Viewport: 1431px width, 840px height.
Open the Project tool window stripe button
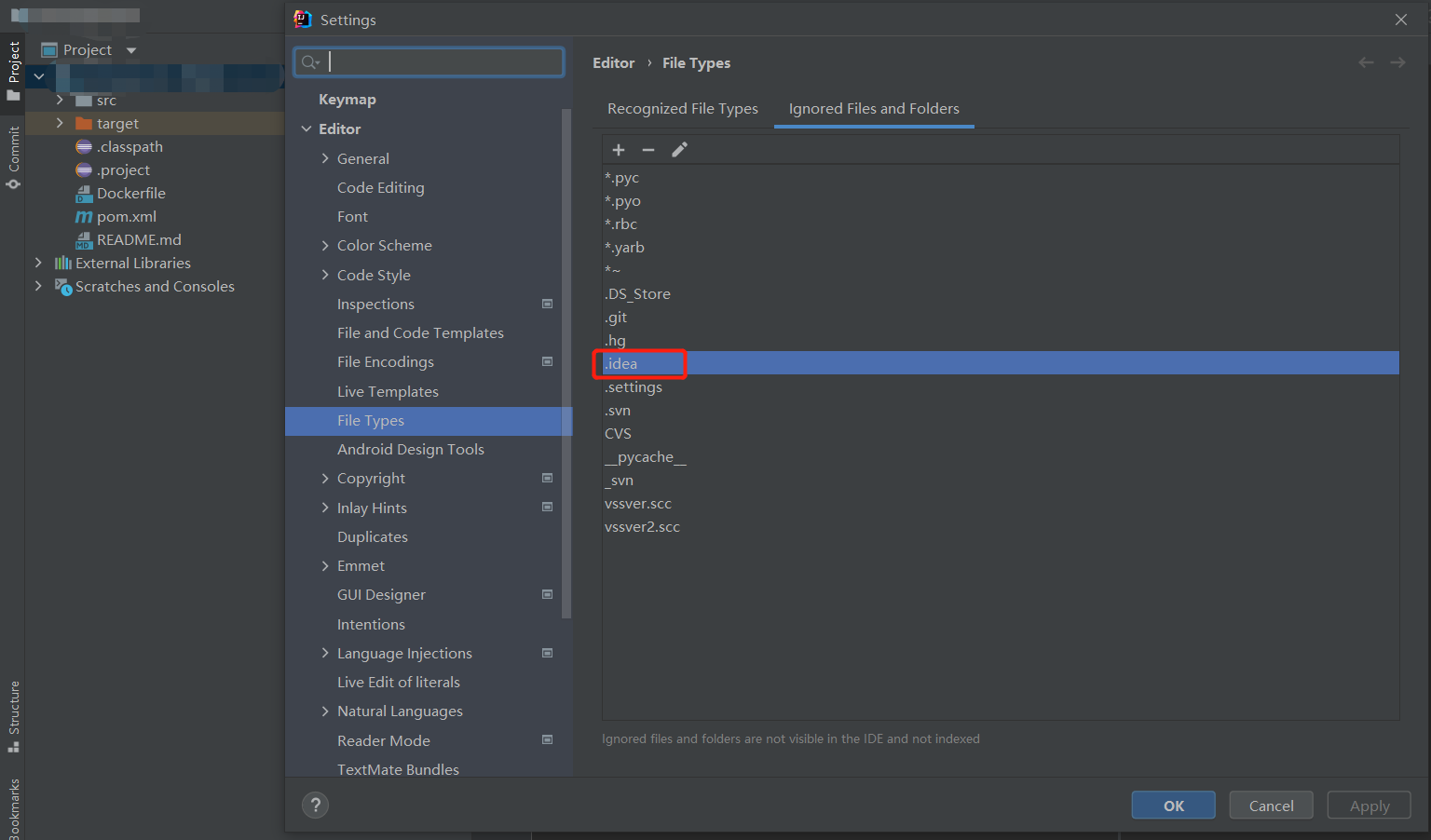coord(13,72)
